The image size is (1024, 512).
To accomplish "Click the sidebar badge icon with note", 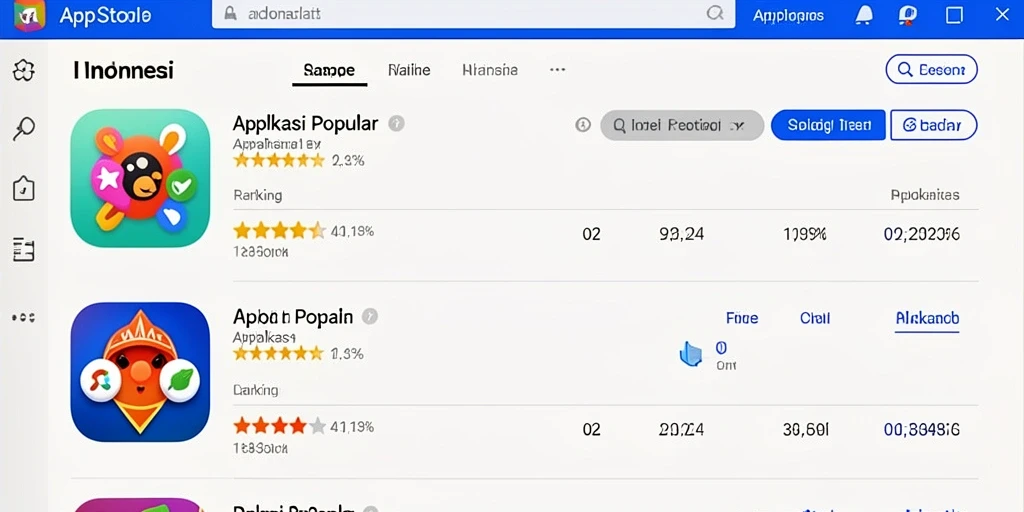I will click(x=24, y=189).
